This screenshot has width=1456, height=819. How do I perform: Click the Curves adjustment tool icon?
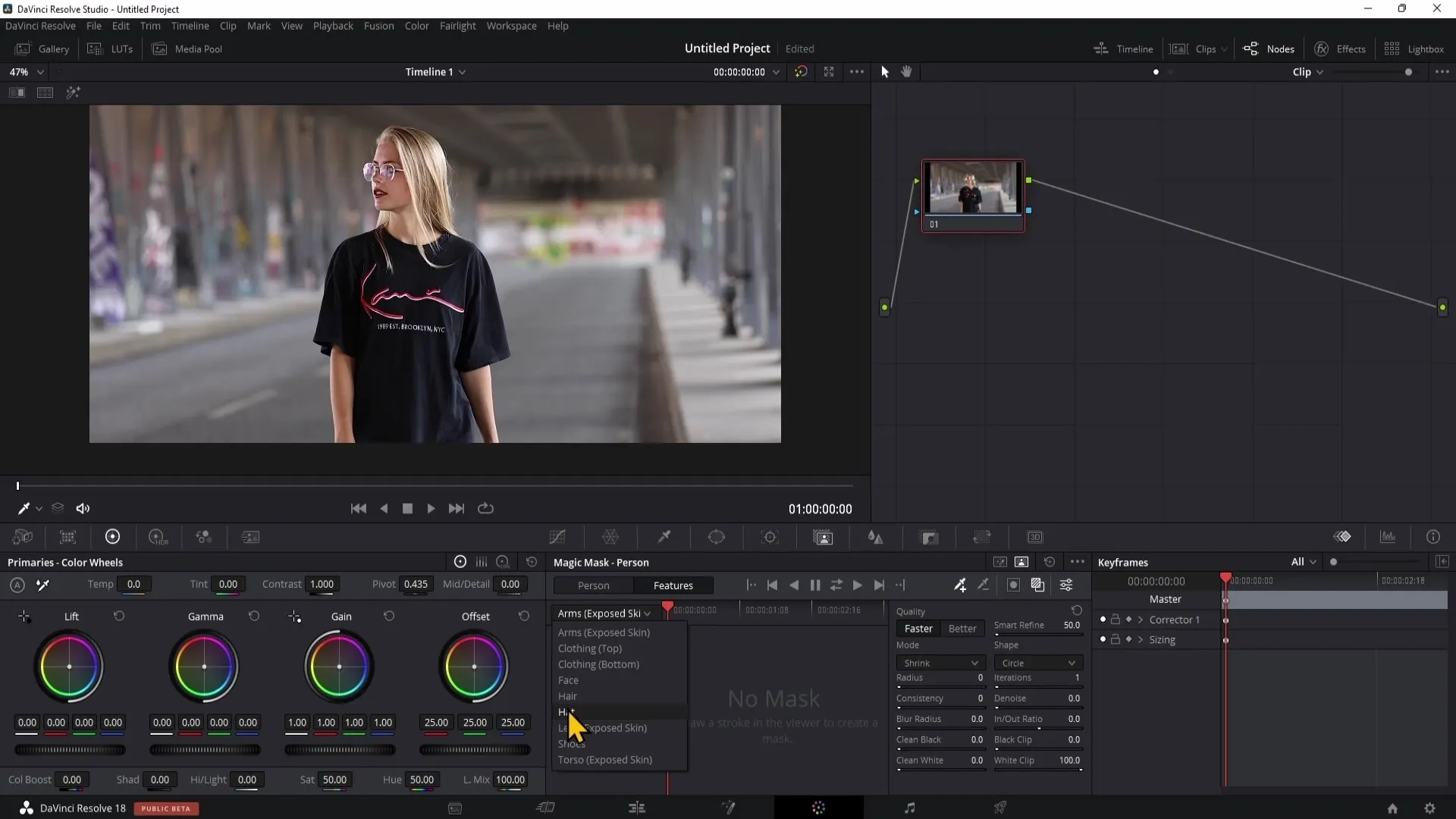pos(557,537)
